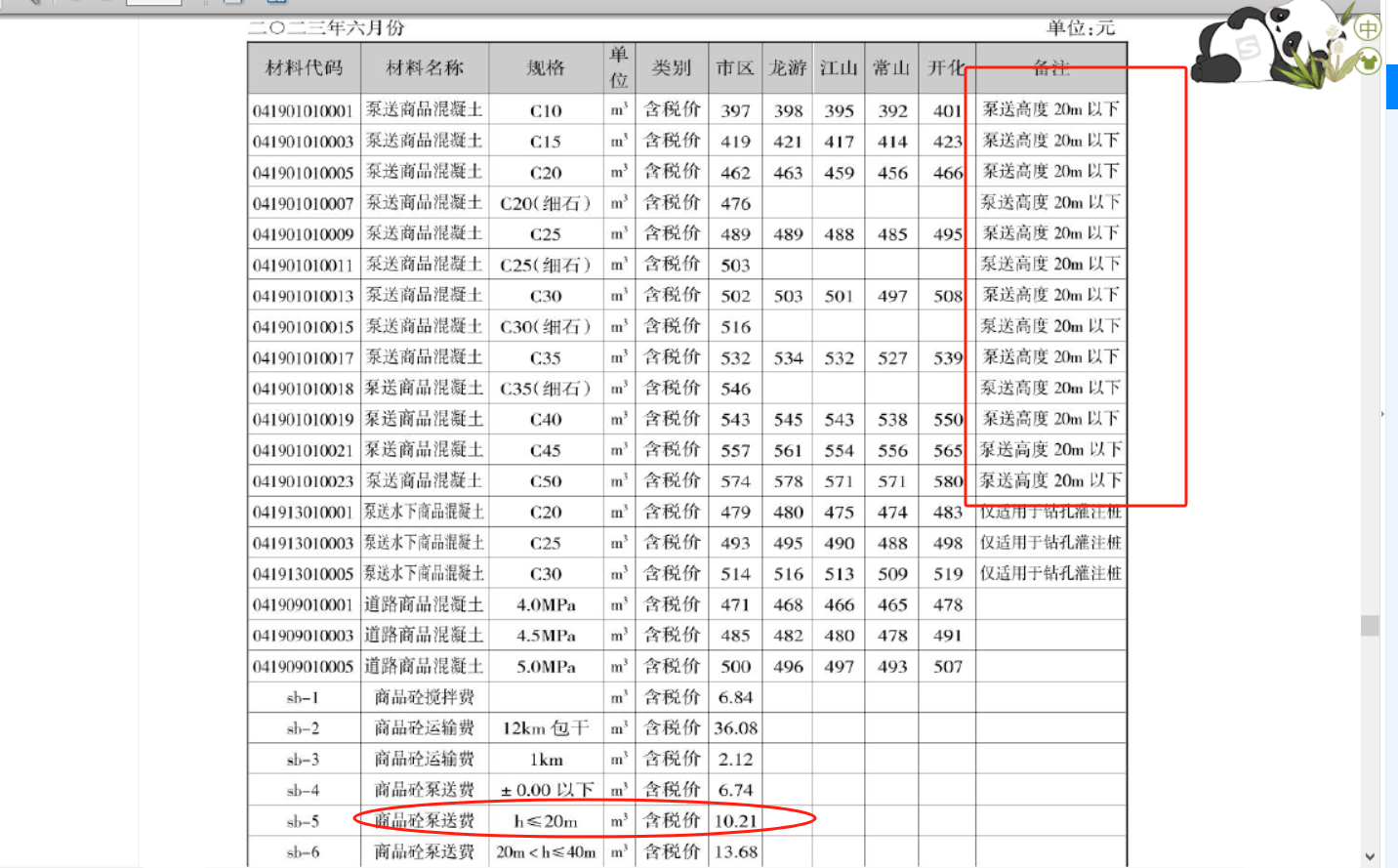Viewport: 1398px width, 868px height.
Task: Click the 开化 price 401
Action: [948, 110]
